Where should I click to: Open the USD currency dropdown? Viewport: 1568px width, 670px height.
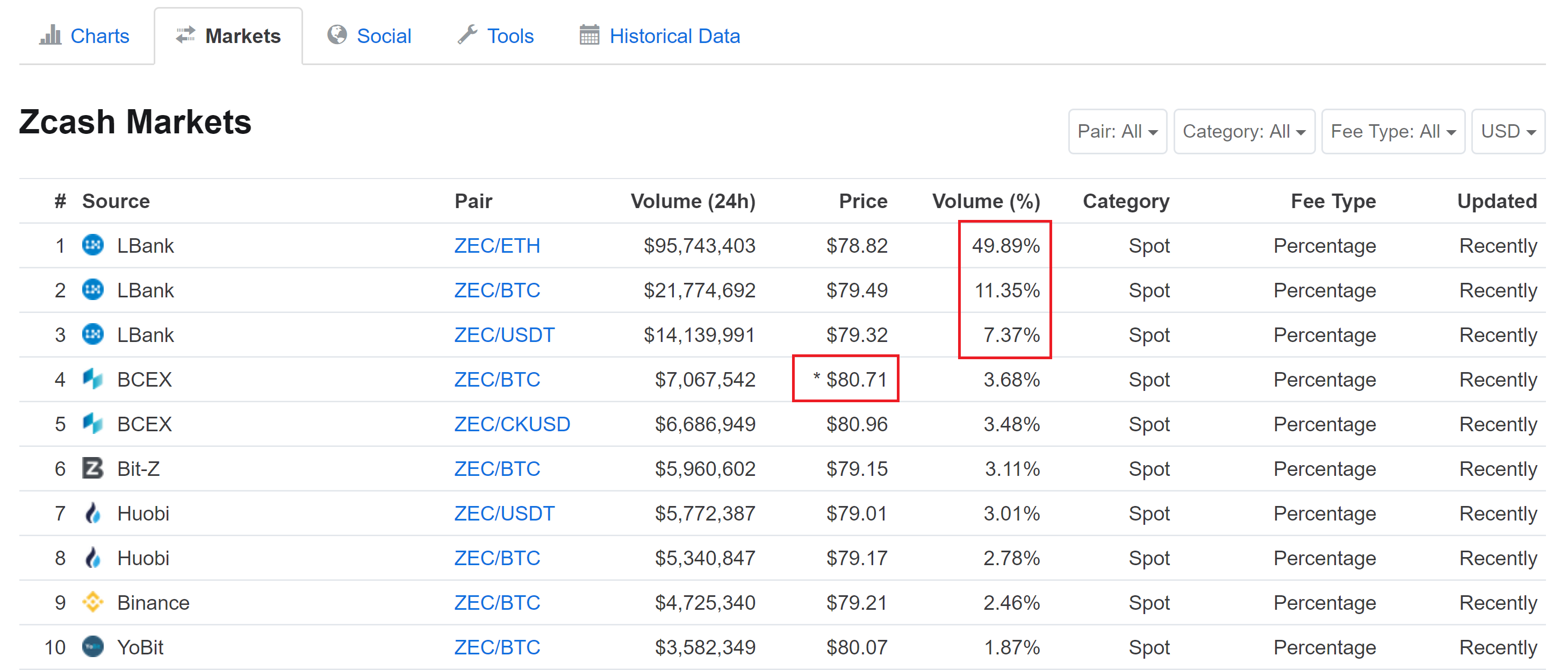coord(1508,131)
